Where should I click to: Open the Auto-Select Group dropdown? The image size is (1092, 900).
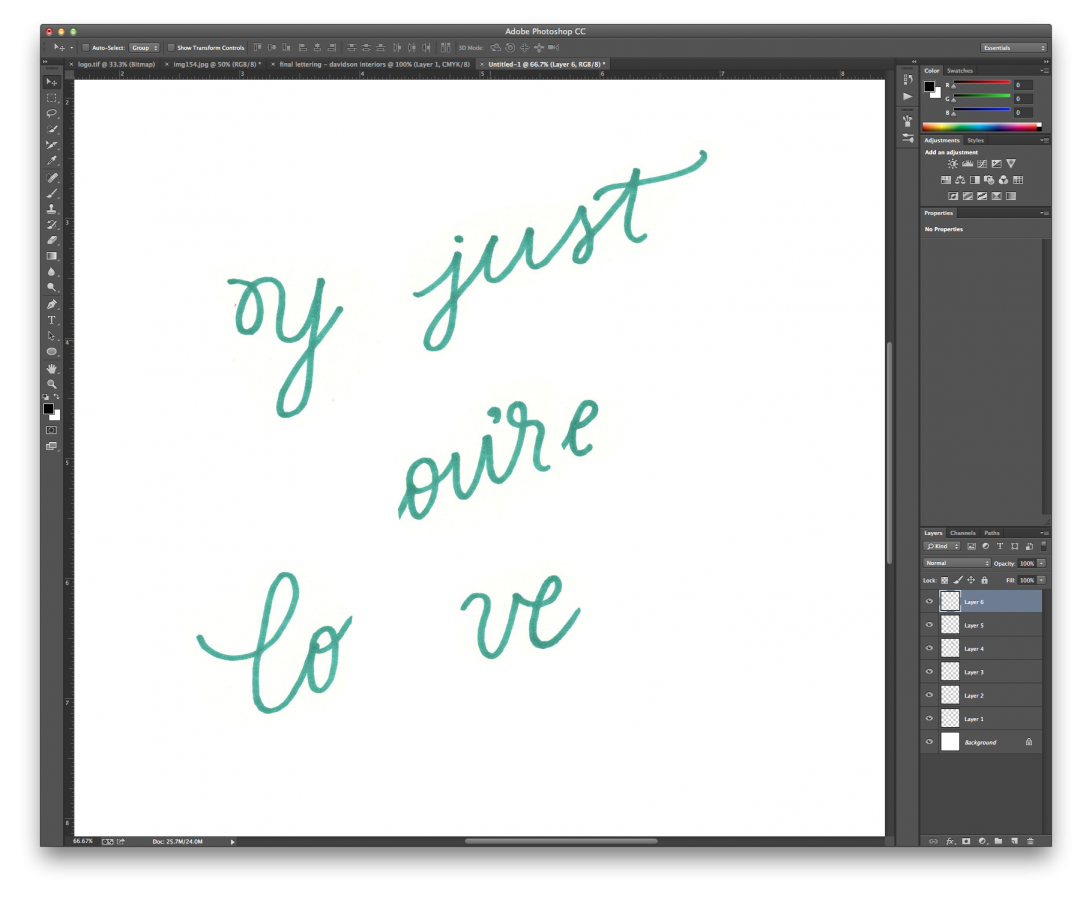point(144,47)
